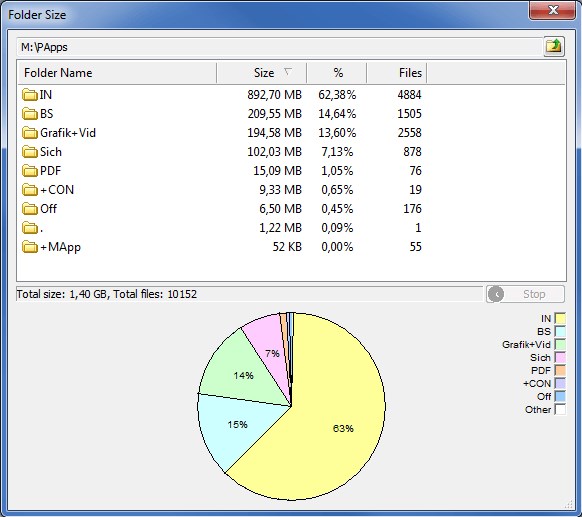Select the +MApp folder icon
This screenshot has height=517, width=582.
coord(29,247)
